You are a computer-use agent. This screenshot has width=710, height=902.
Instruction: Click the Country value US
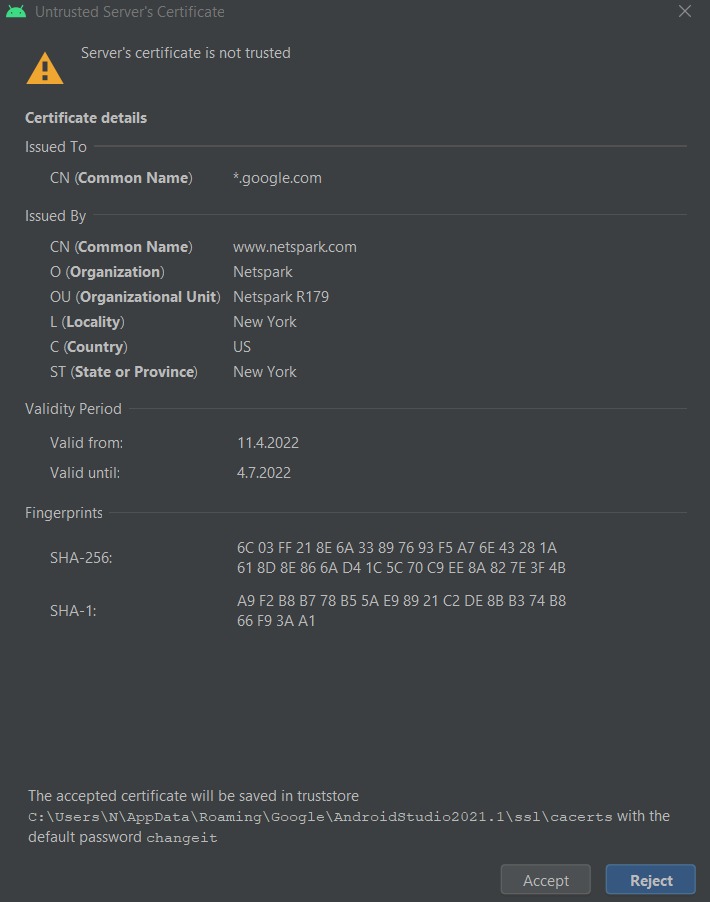[x=242, y=347]
